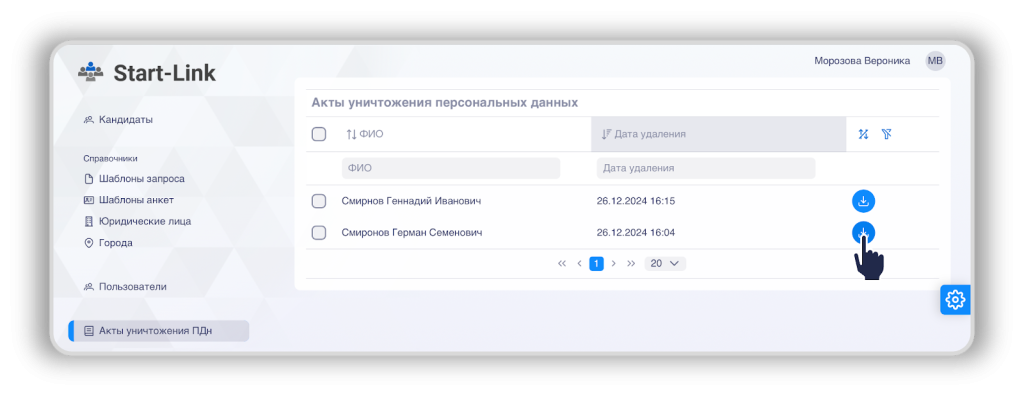Screen dimensions: 1024x396
Task: Check the box for Смирнов Геннадий Иванович
Action: pyautogui.click(x=319, y=201)
